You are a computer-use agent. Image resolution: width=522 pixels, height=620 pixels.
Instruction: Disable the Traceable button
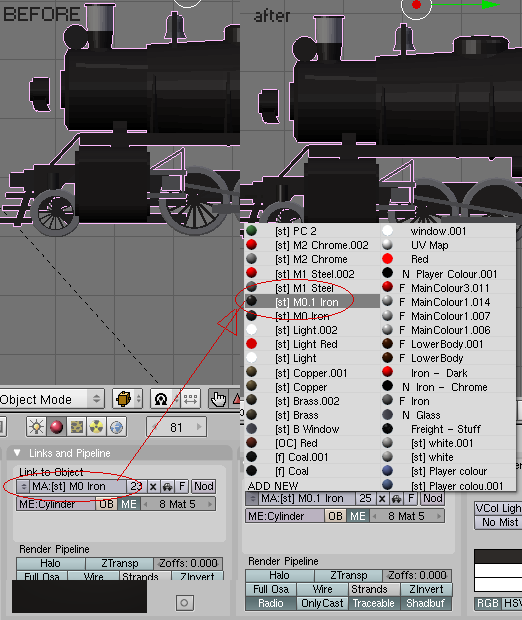pos(374,603)
